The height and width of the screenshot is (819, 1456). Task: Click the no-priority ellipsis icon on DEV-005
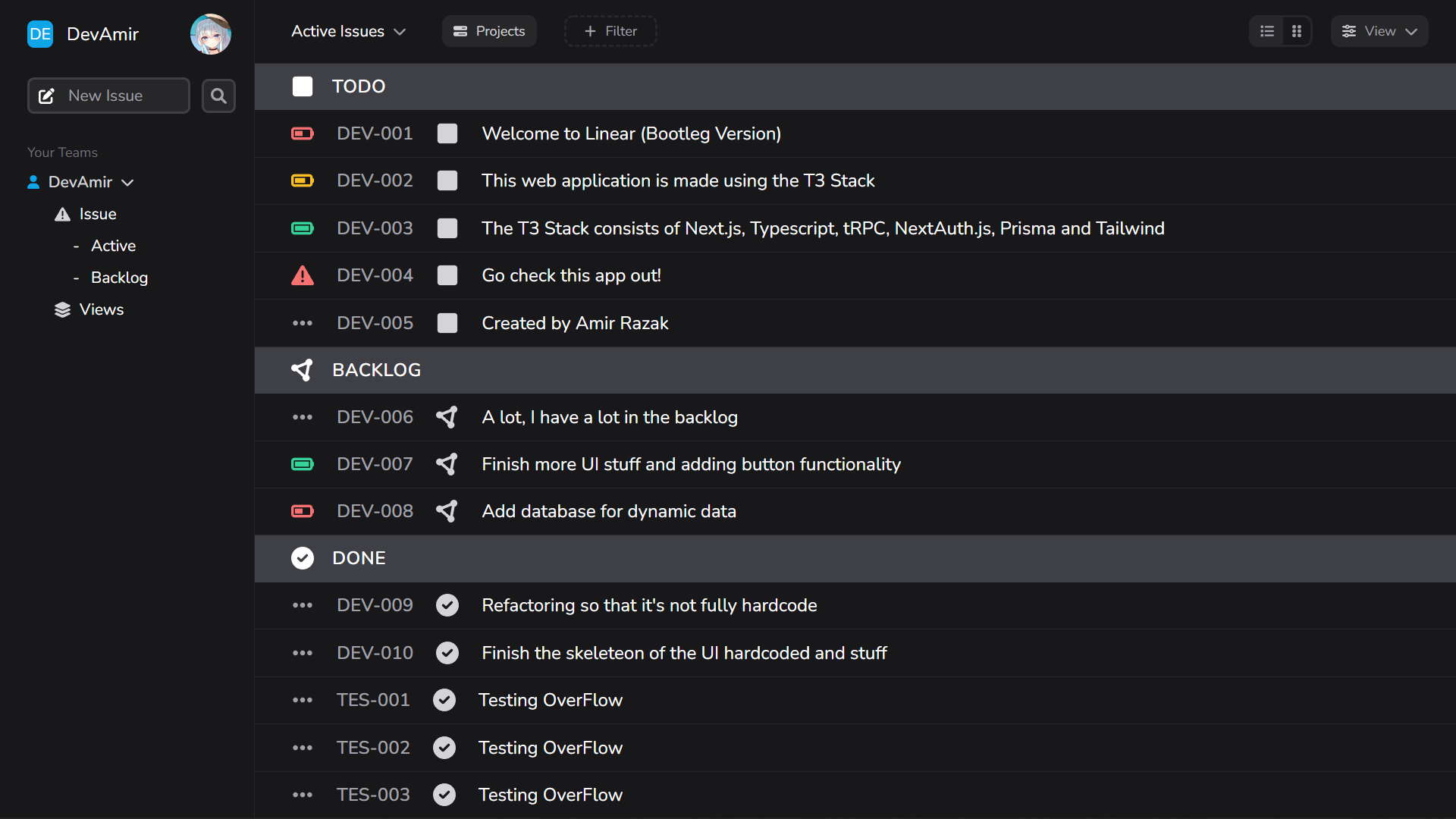(x=303, y=323)
